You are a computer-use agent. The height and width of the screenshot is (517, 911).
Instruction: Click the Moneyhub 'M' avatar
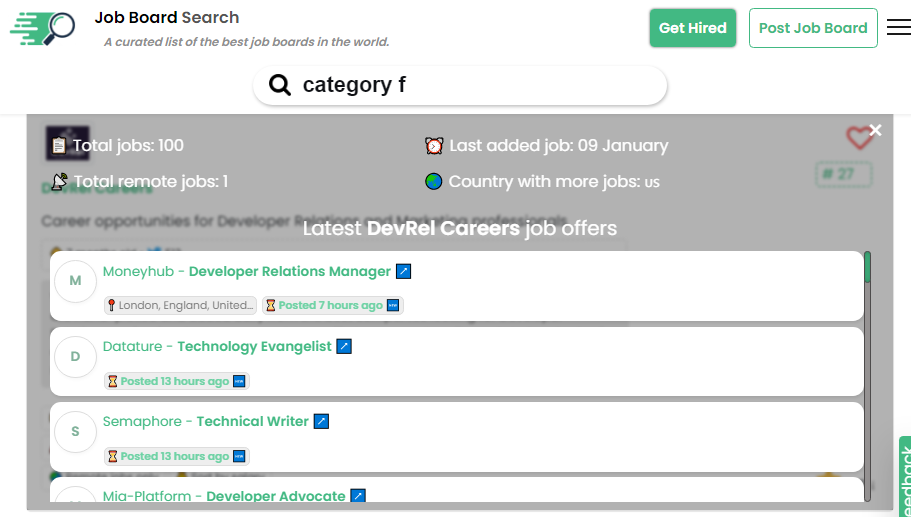pos(75,281)
